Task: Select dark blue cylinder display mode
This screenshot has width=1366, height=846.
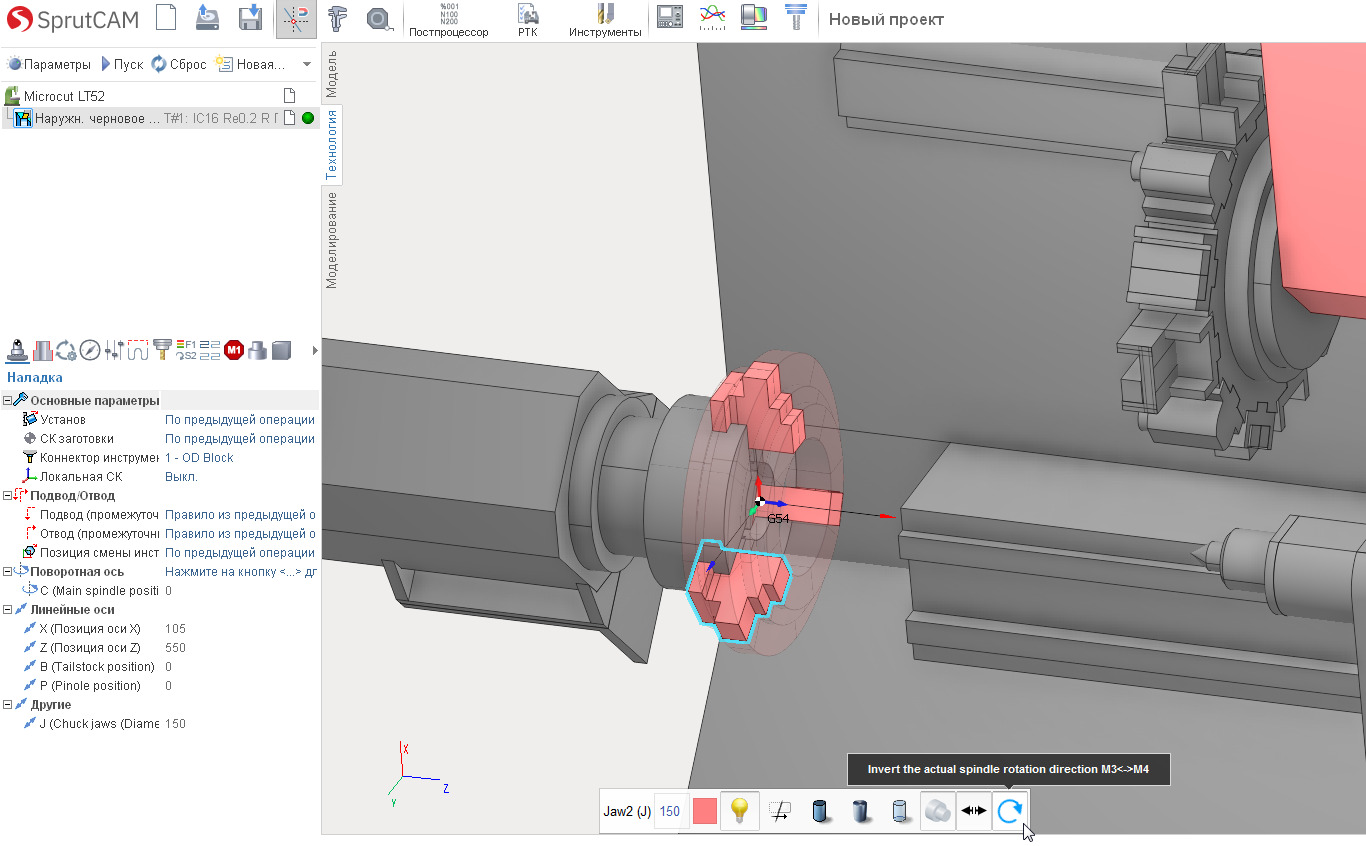Action: point(821,811)
